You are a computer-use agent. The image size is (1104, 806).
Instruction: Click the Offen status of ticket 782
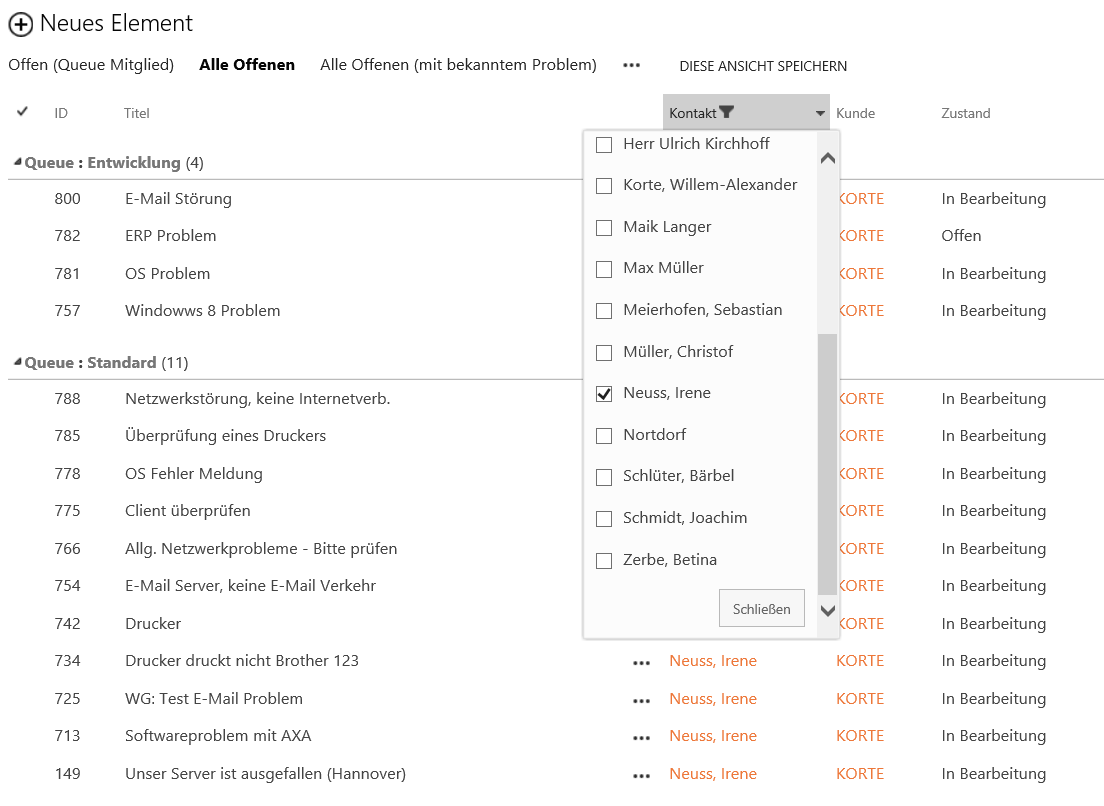pyautogui.click(x=961, y=236)
